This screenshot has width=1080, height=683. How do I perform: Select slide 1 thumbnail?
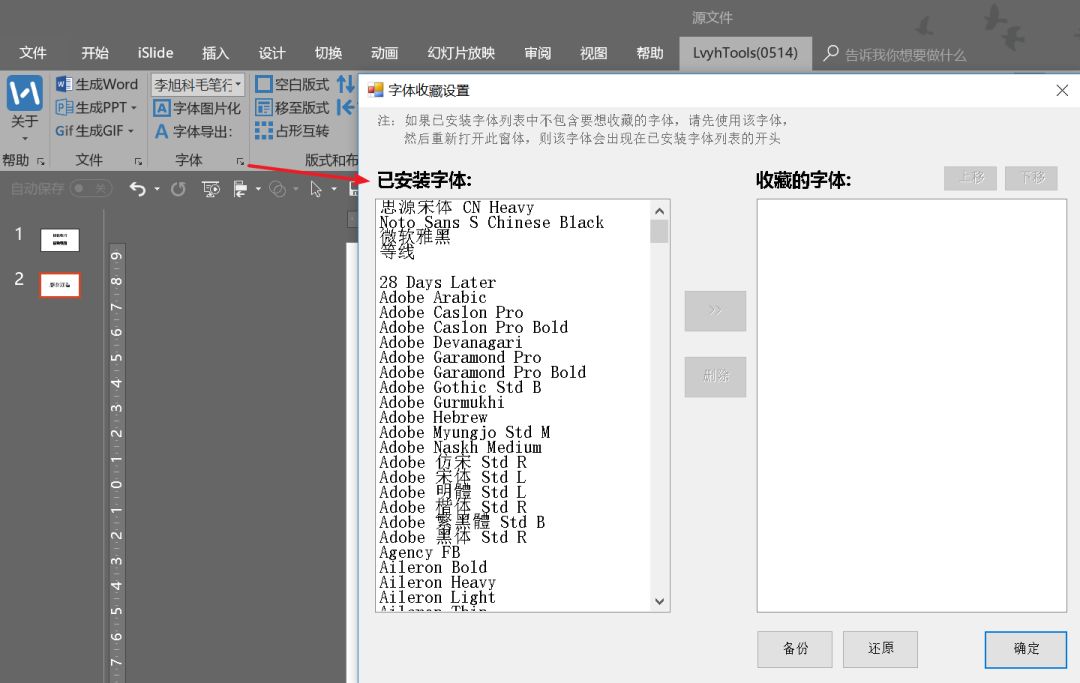tap(60, 240)
